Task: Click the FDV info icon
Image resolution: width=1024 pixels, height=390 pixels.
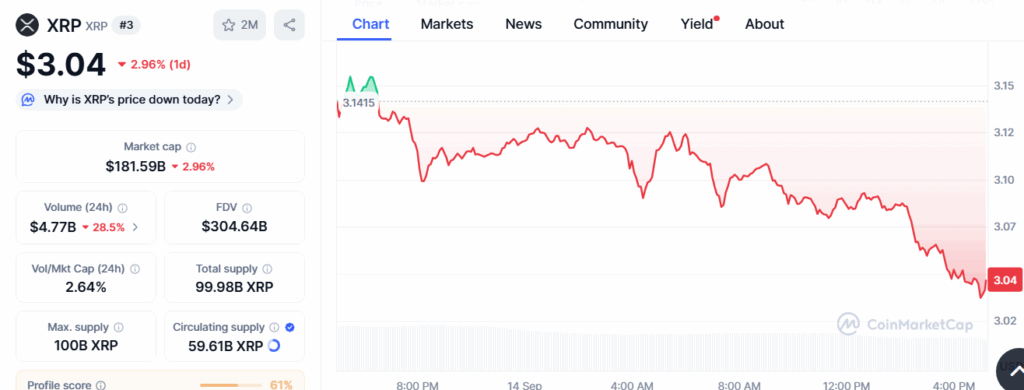Action: coord(247,208)
